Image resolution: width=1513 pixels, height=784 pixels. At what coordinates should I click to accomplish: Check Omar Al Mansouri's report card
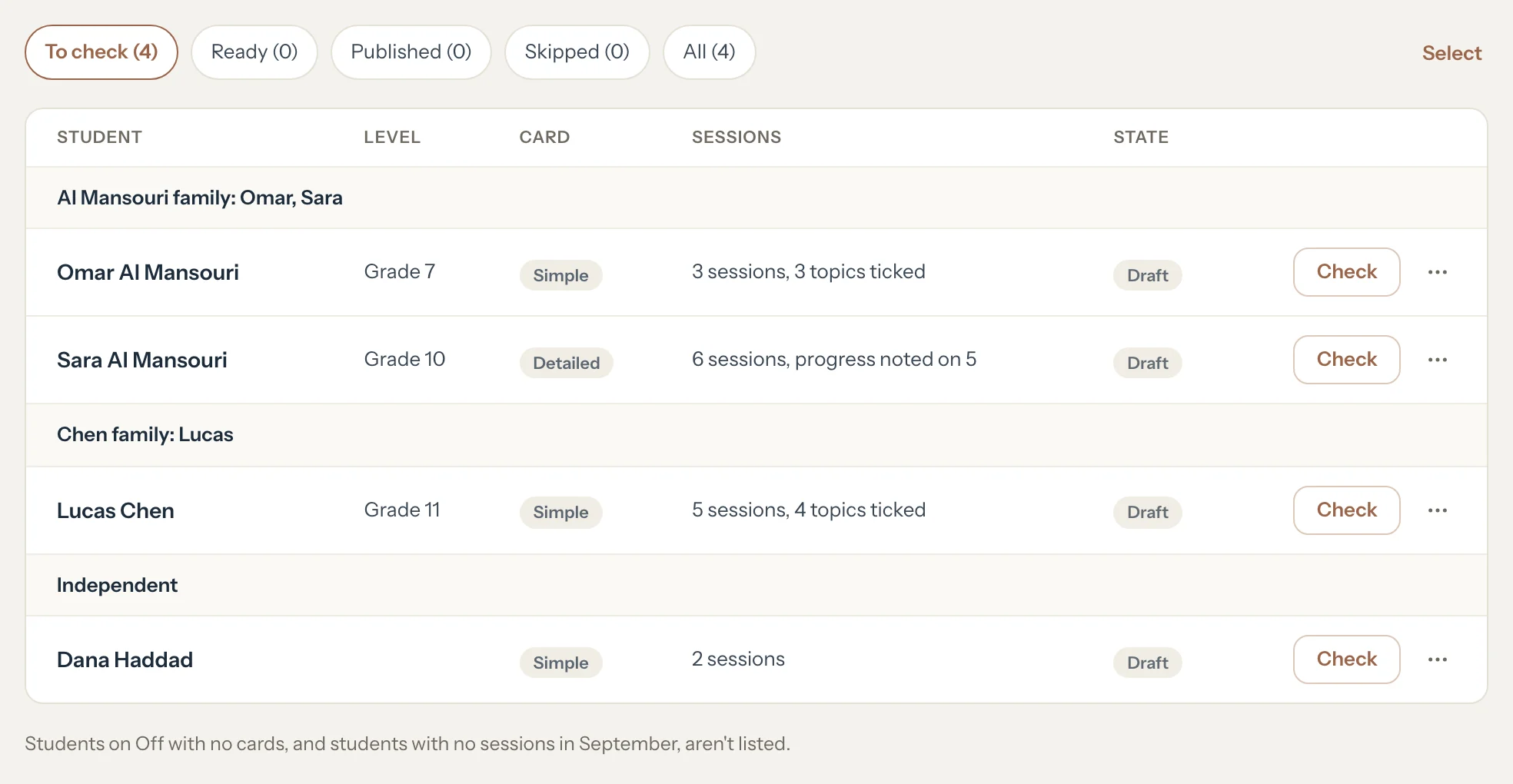click(1347, 272)
